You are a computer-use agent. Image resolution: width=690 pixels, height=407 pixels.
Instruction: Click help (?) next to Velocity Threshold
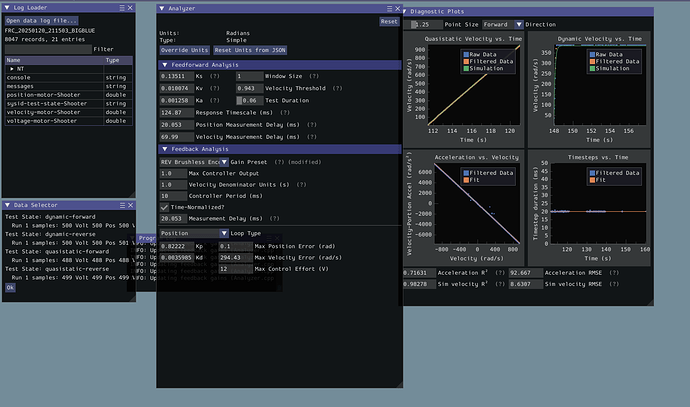tap(337, 88)
